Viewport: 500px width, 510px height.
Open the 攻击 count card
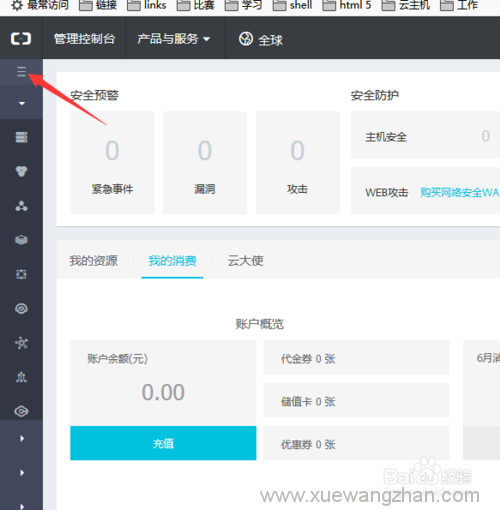(298, 163)
